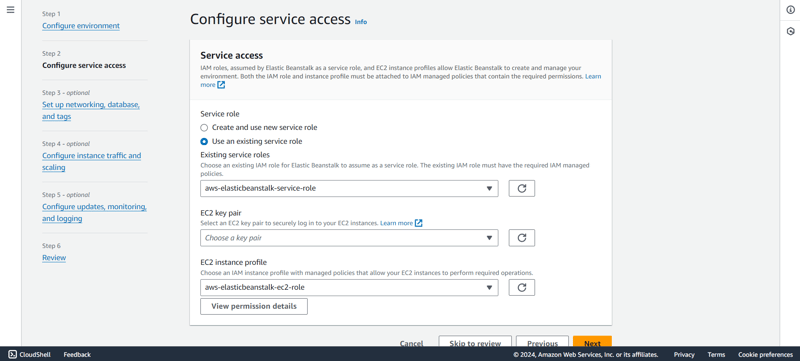
Task: Select Create and use new service role
Action: (x=204, y=127)
